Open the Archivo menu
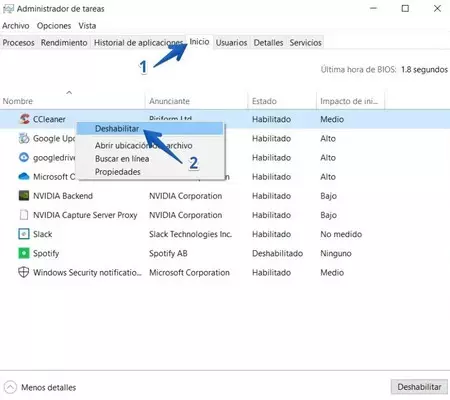 (16, 26)
